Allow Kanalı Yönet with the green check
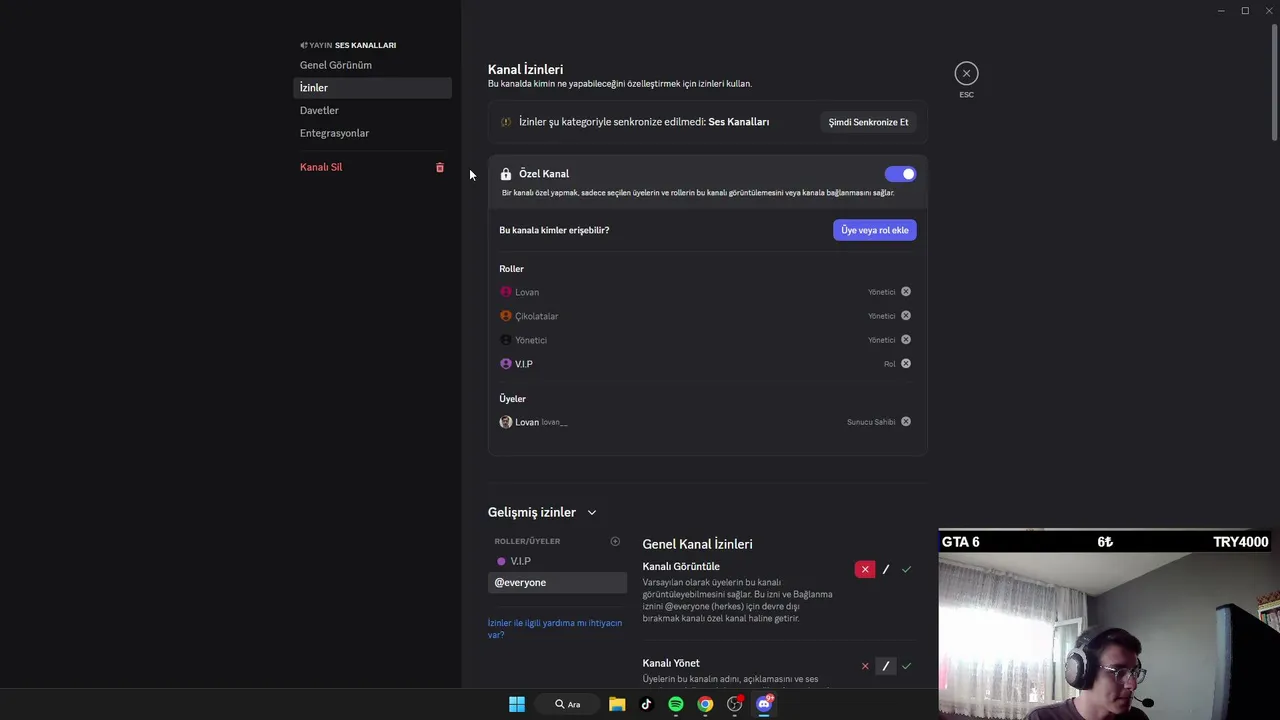Viewport: 1280px width, 720px height. coord(906,666)
